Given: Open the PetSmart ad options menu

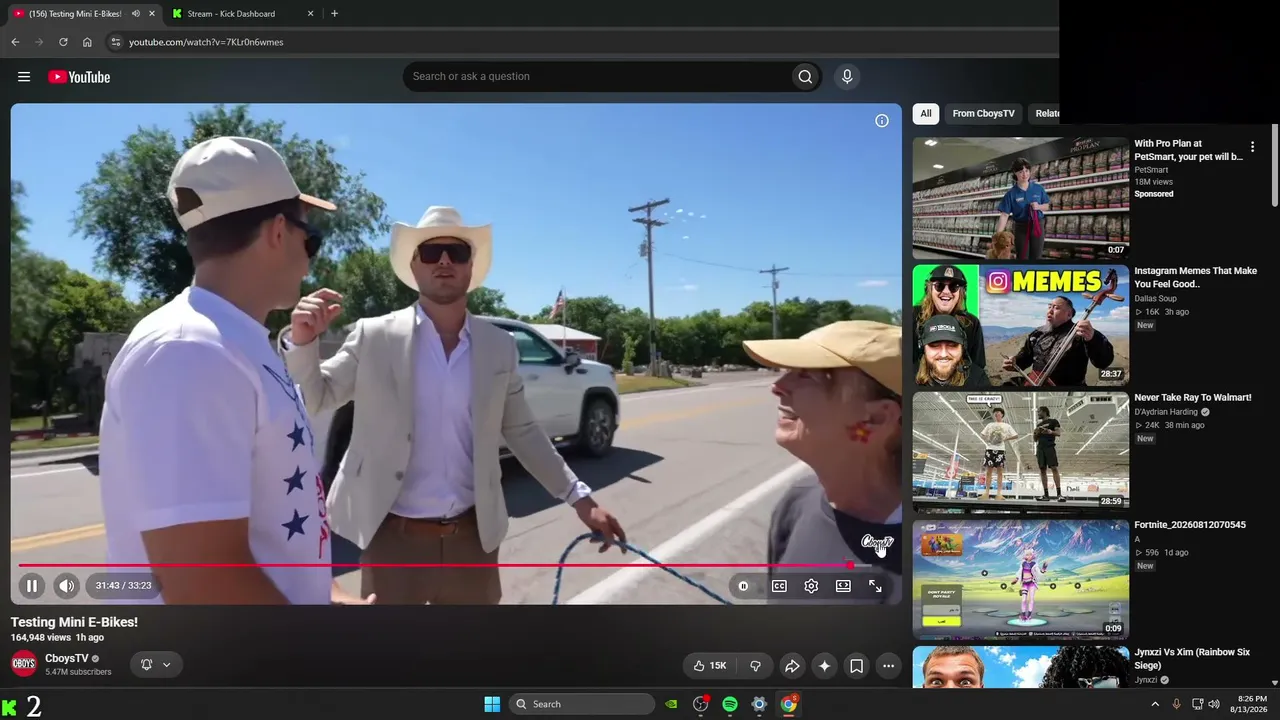Looking at the screenshot, I should 1252,147.
